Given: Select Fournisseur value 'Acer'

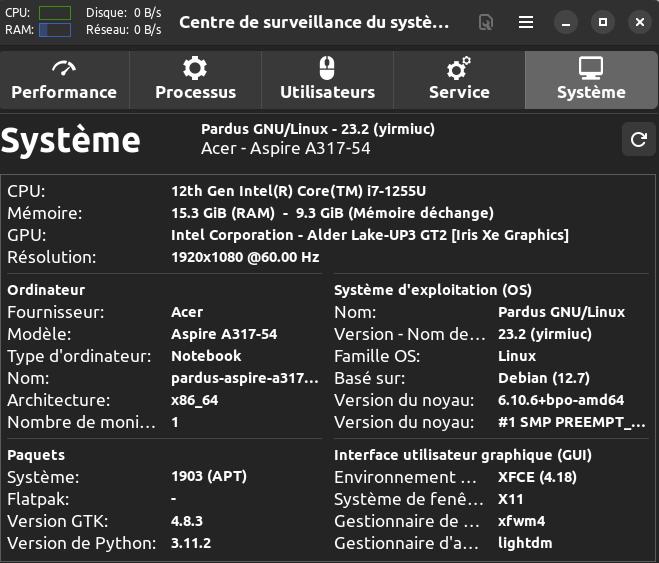Looking at the screenshot, I should click(187, 312).
